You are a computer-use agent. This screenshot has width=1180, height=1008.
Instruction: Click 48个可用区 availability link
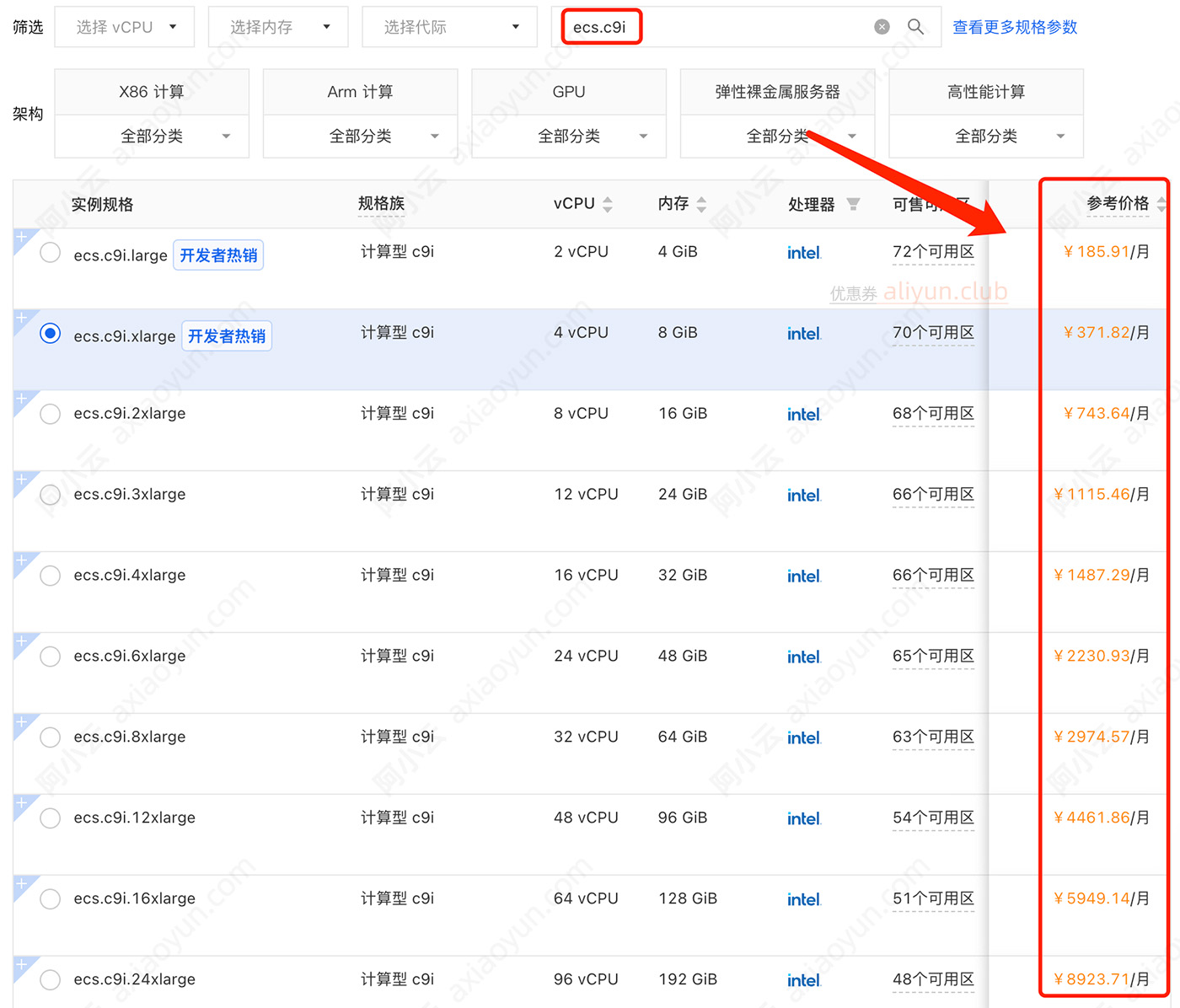tap(933, 980)
